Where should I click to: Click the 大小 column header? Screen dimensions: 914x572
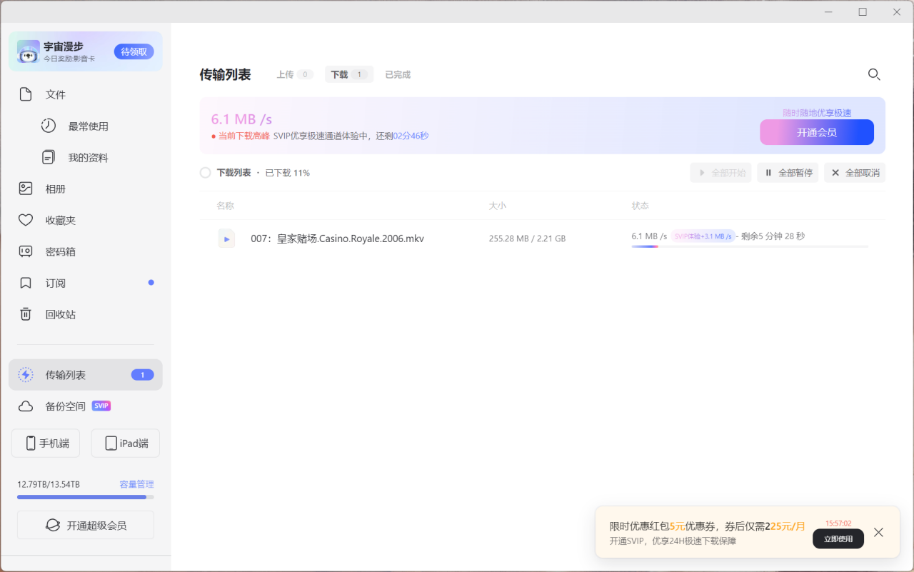[x=497, y=206]
